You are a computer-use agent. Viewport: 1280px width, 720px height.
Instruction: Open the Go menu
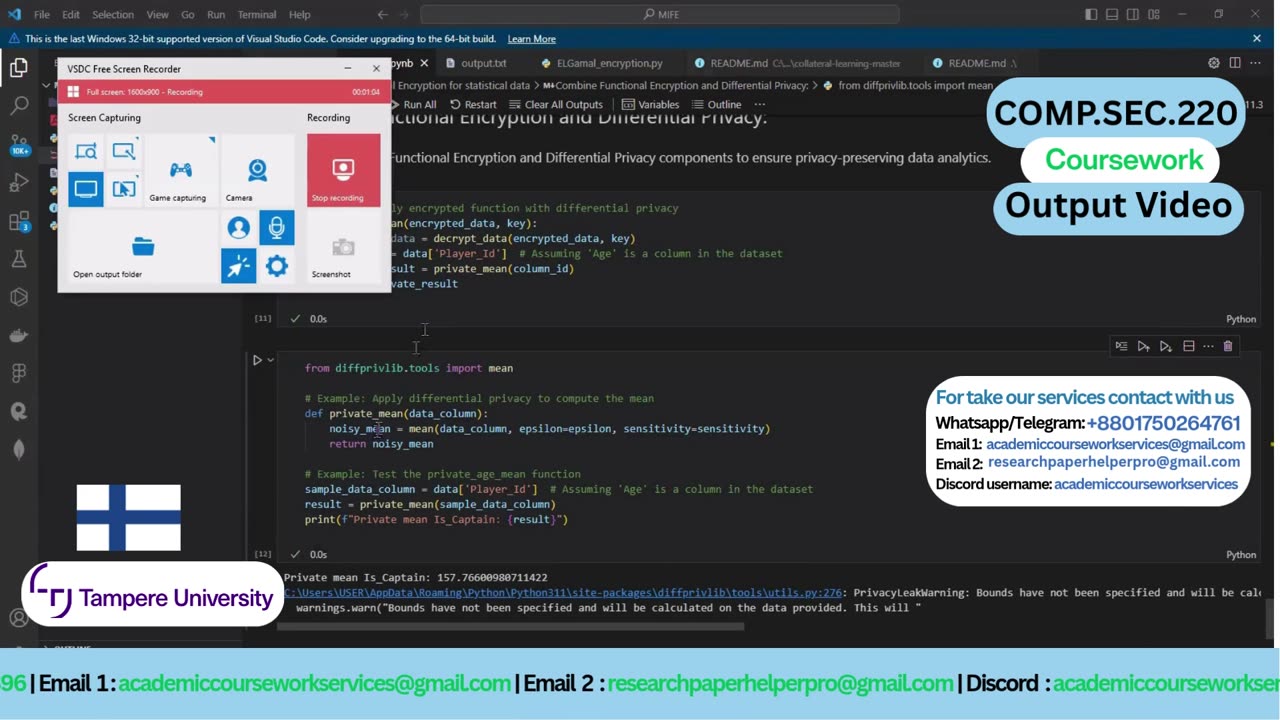[x=188, y=15]
